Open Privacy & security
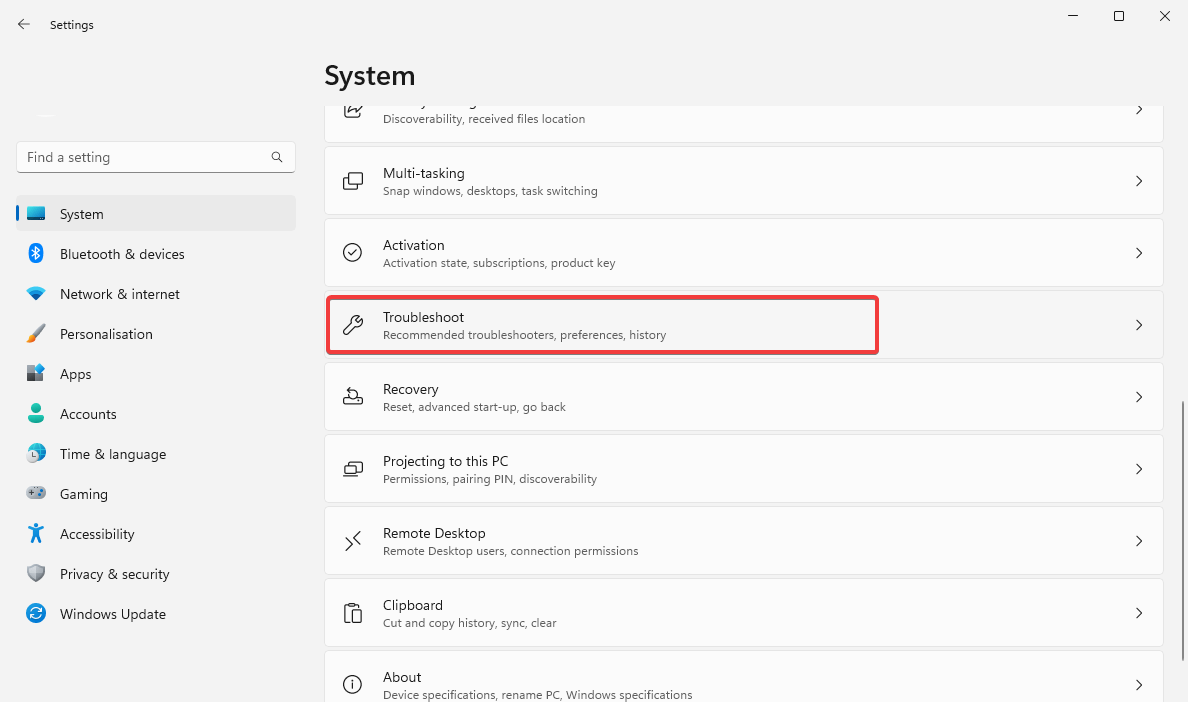 tap(156, 574)
